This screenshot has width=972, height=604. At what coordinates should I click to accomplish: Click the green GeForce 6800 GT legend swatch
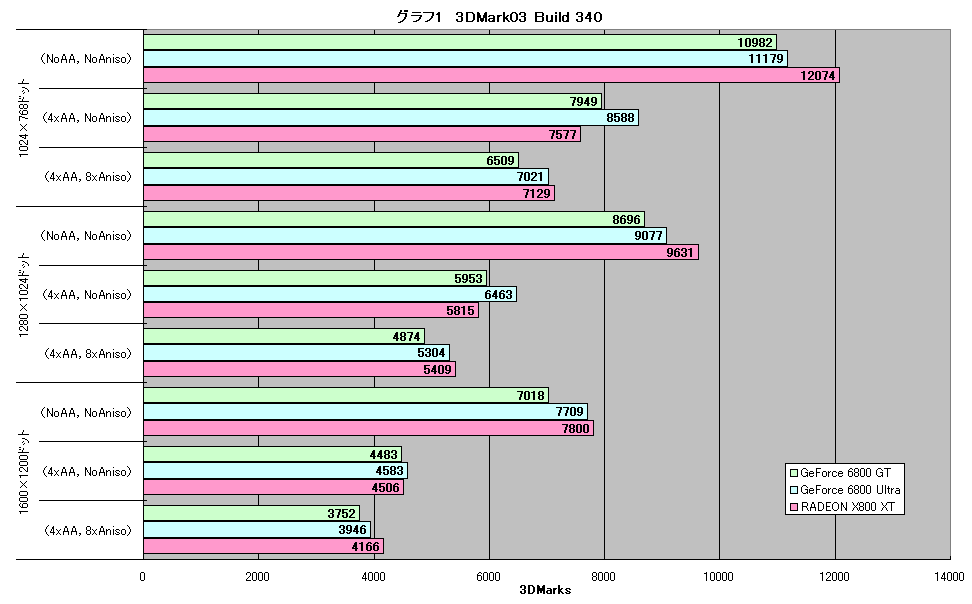click(793, 473)
